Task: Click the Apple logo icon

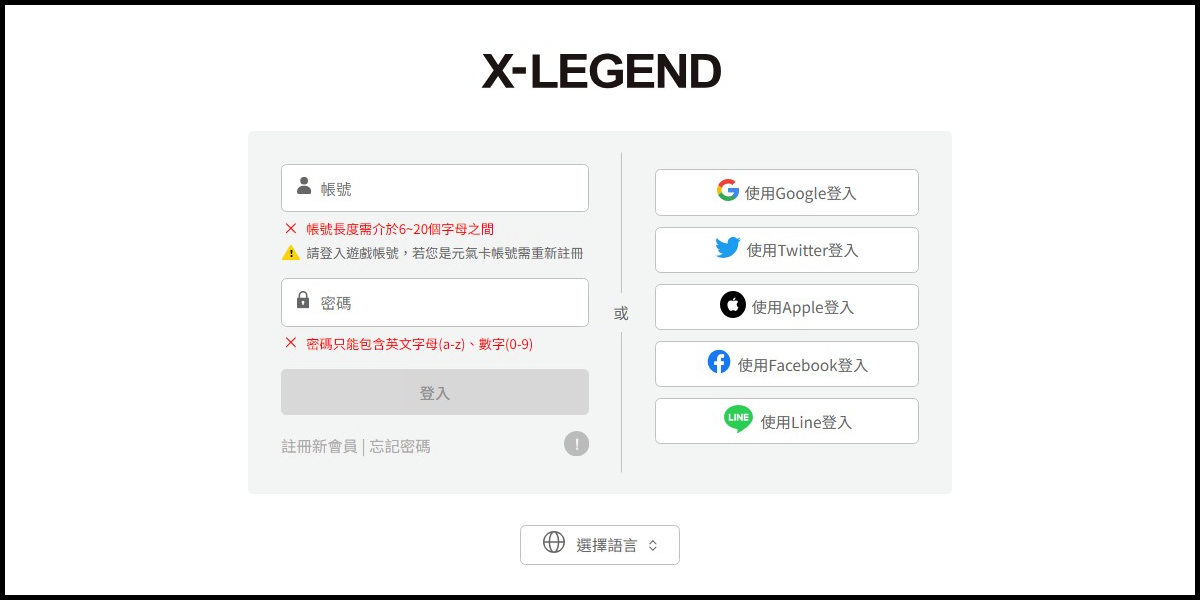Action: click(733, 305)
